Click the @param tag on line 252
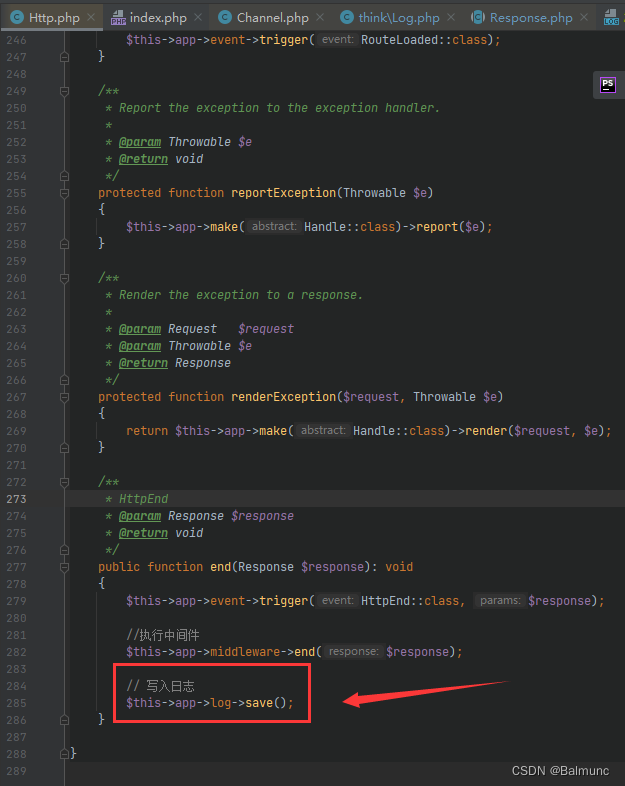The image size is (625, 786). point(140,142)
